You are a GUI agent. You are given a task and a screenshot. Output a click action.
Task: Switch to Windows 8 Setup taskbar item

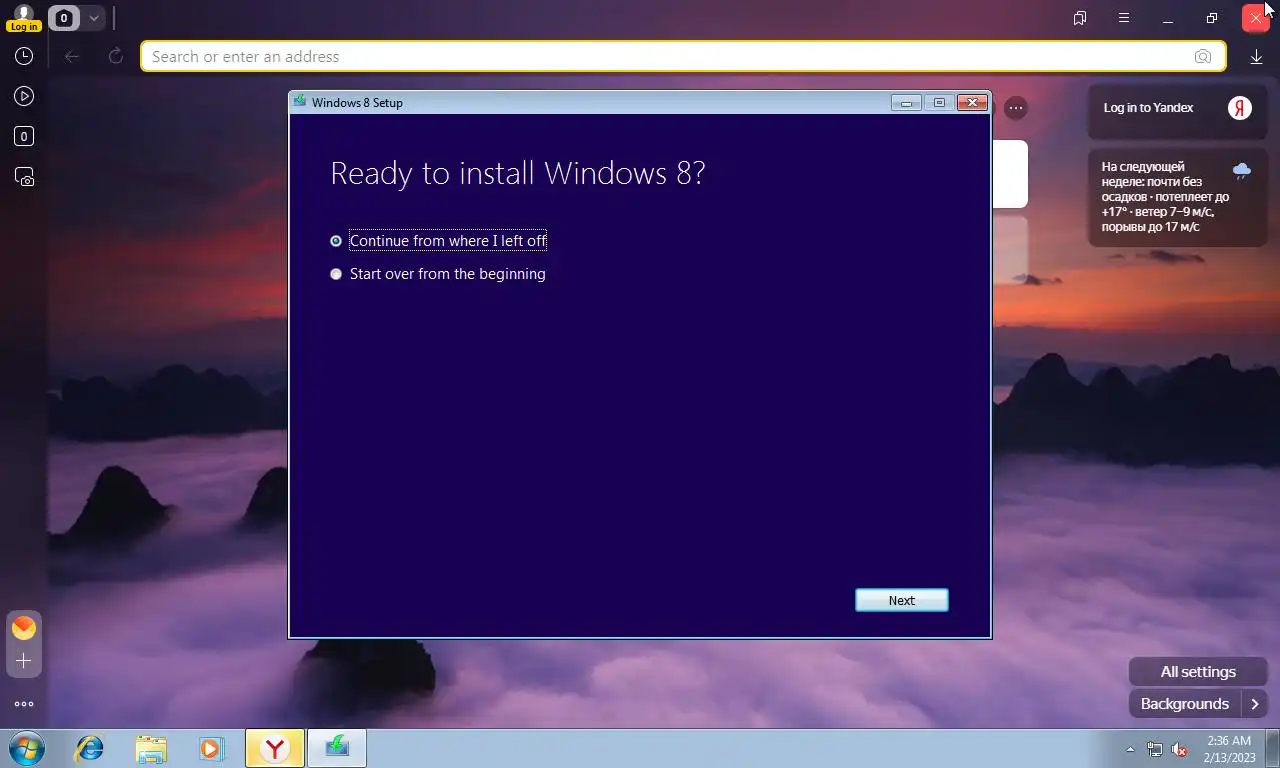(337, 748)
